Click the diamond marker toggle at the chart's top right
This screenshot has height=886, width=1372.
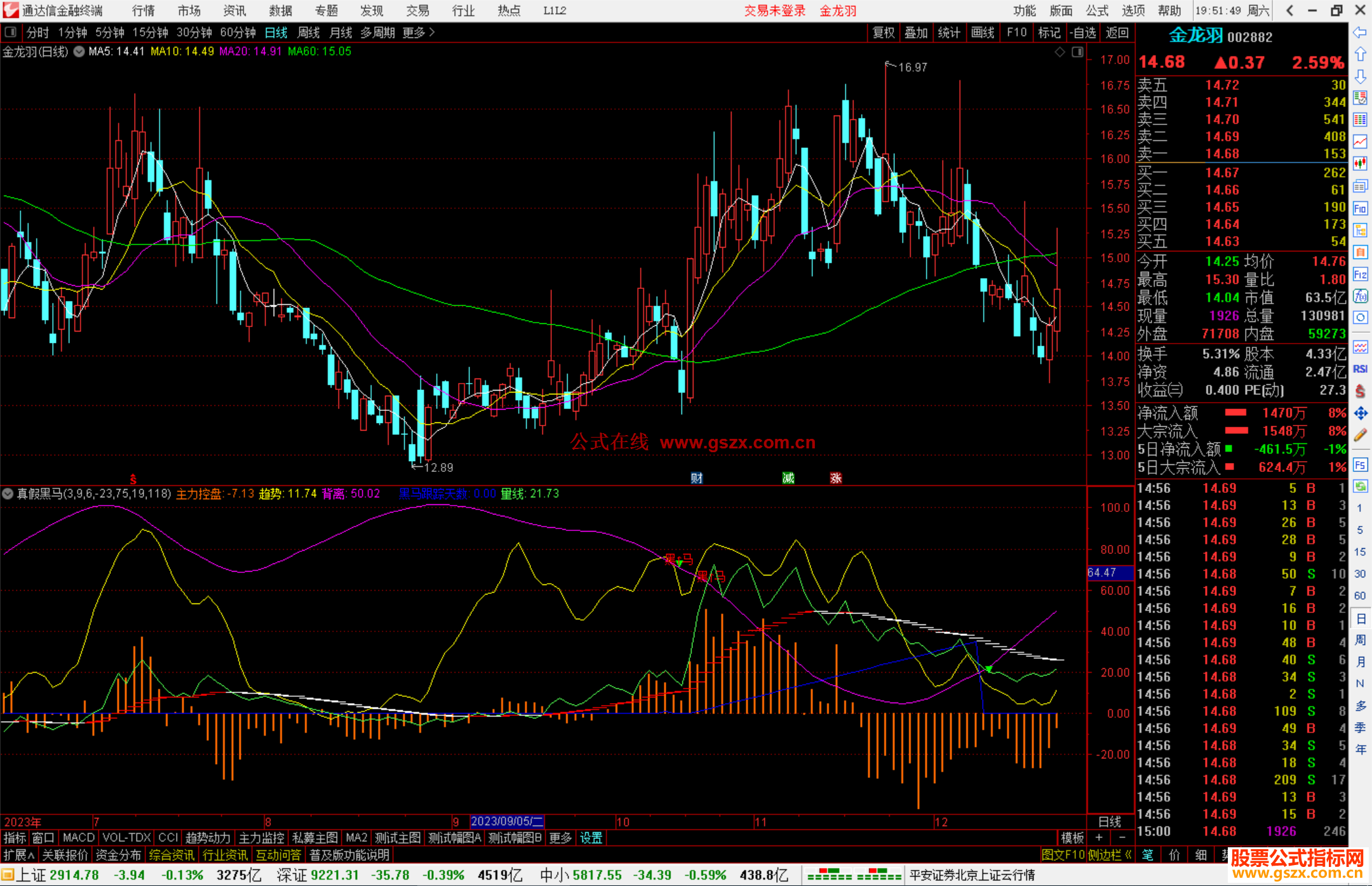[x=1059, y=52]
